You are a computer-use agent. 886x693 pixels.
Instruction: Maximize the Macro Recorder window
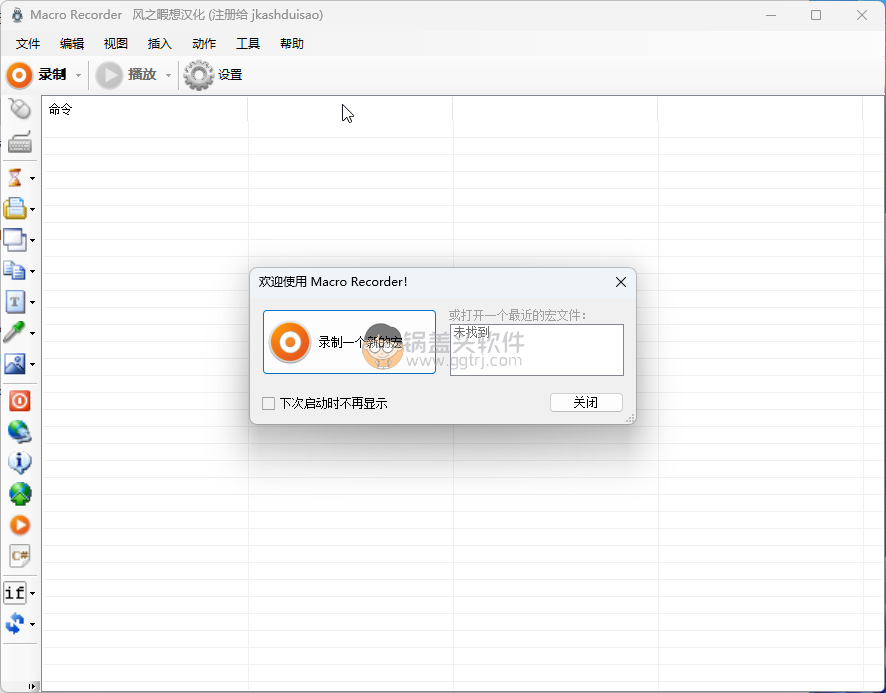pyautogui.click(x=816, y=15)
